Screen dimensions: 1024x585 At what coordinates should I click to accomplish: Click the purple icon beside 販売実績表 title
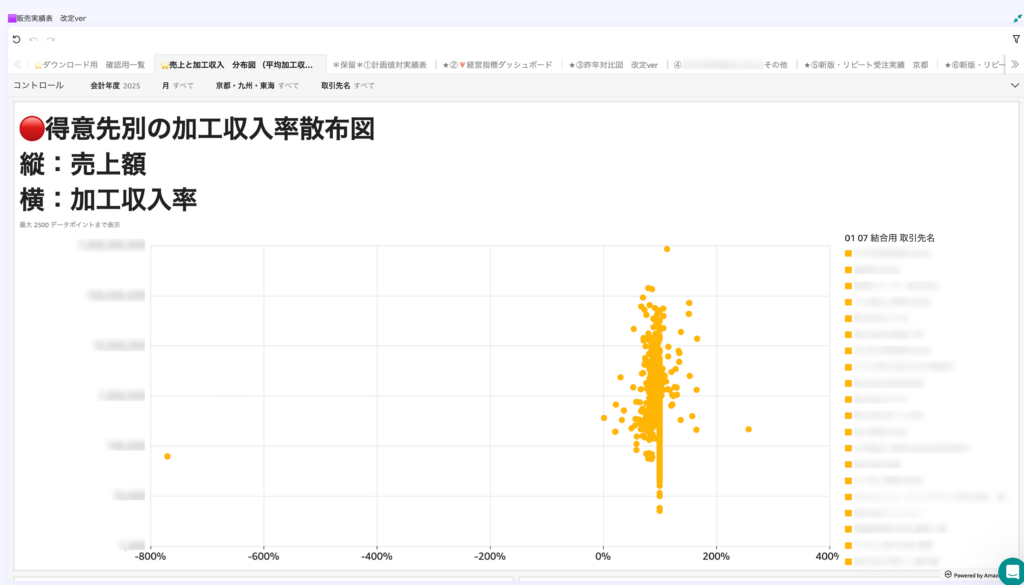(x=12, y=18)
